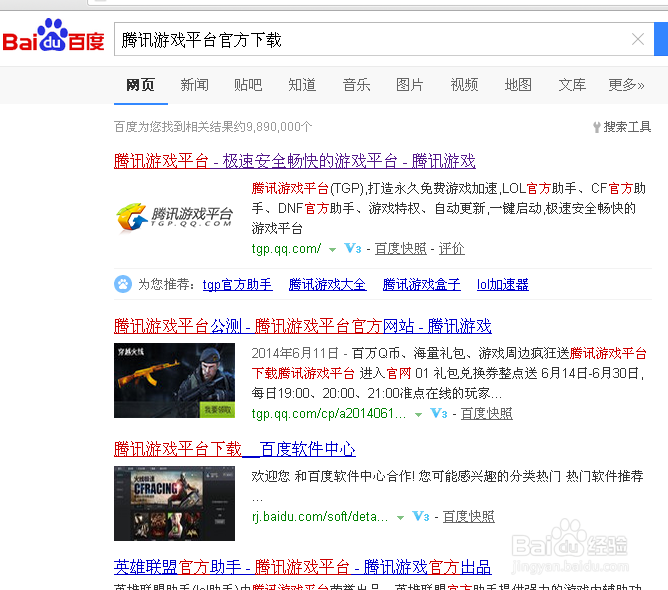
Task: Click the CFRACING screenshot thumbnail
Action: click(x=174, y=503)
